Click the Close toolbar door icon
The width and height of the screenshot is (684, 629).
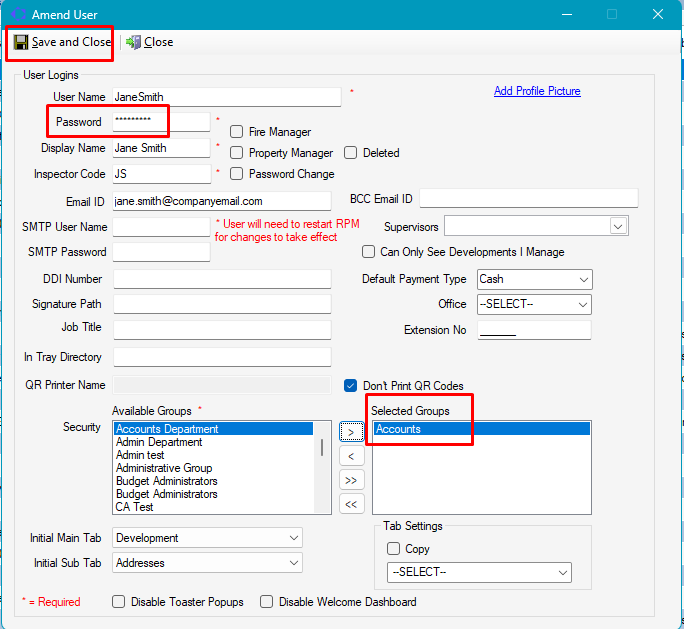tap(133, 42)
